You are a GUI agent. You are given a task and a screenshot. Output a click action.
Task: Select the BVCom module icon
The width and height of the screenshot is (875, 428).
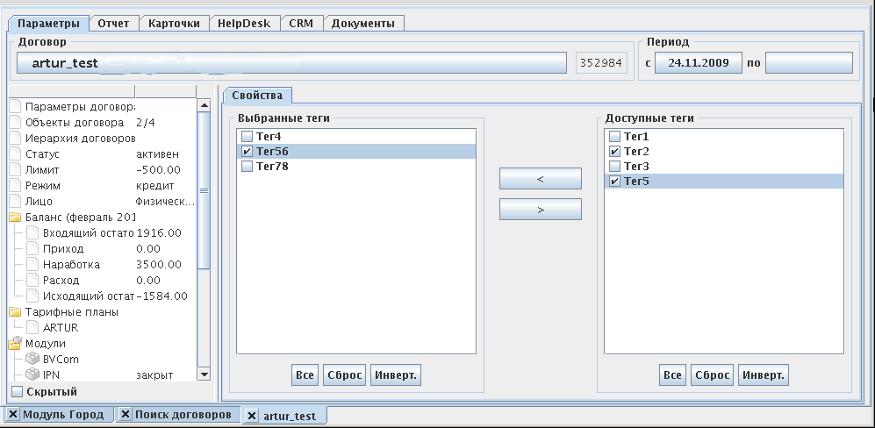(x=32, y=358)
